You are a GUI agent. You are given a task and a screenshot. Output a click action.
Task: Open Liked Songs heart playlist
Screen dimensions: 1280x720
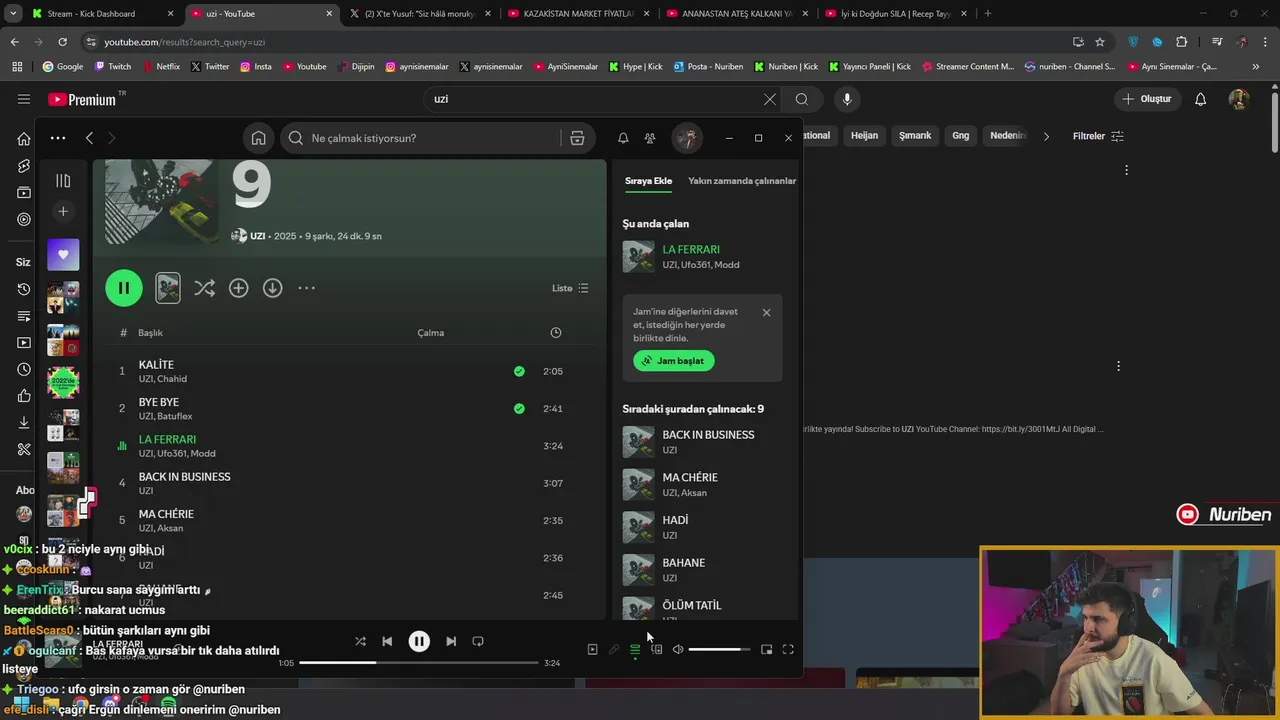point(63,254)
